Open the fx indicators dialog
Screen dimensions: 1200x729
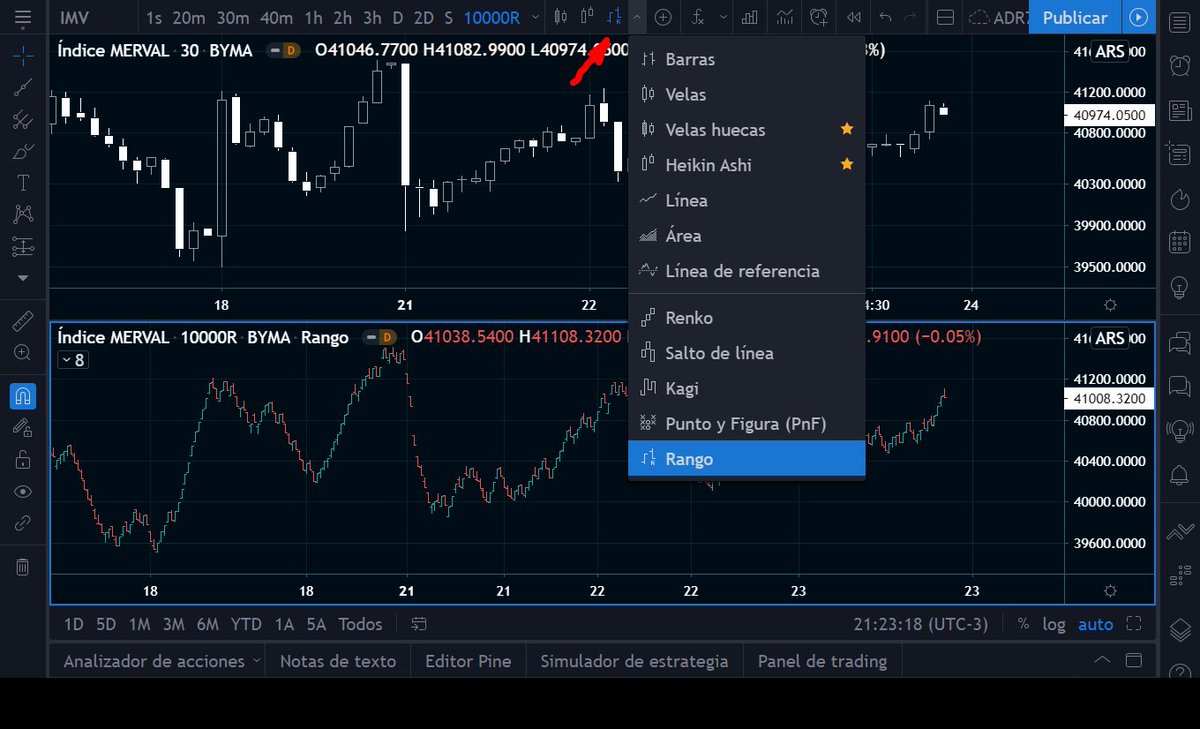coord(699,17)
